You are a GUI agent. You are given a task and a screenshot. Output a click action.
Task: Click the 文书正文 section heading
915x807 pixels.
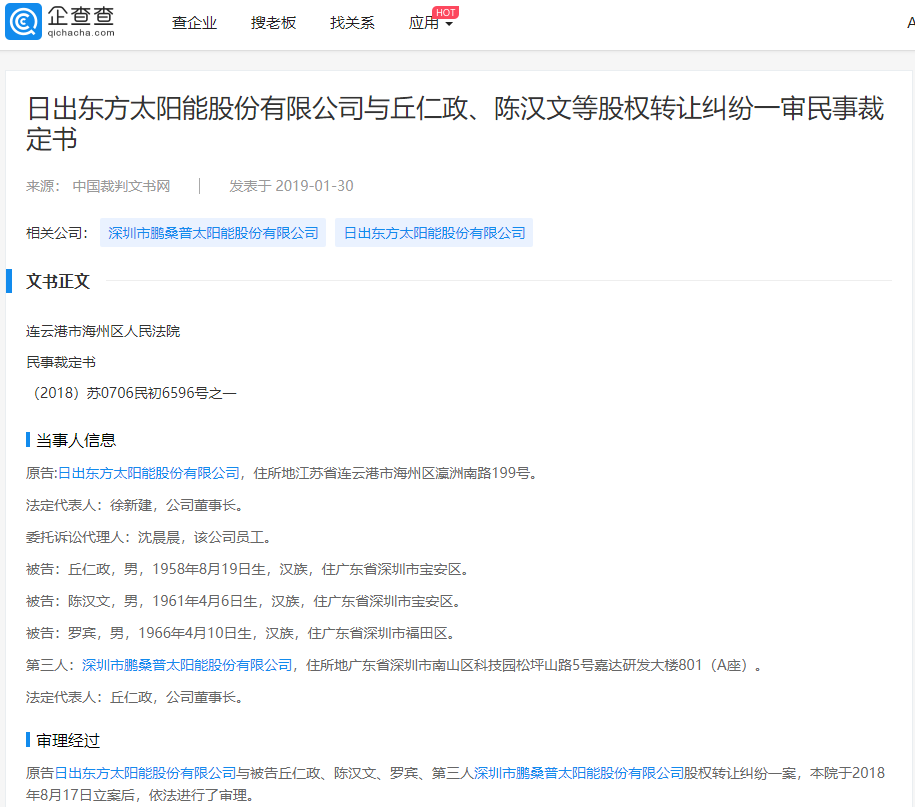[x=58, y=281]
